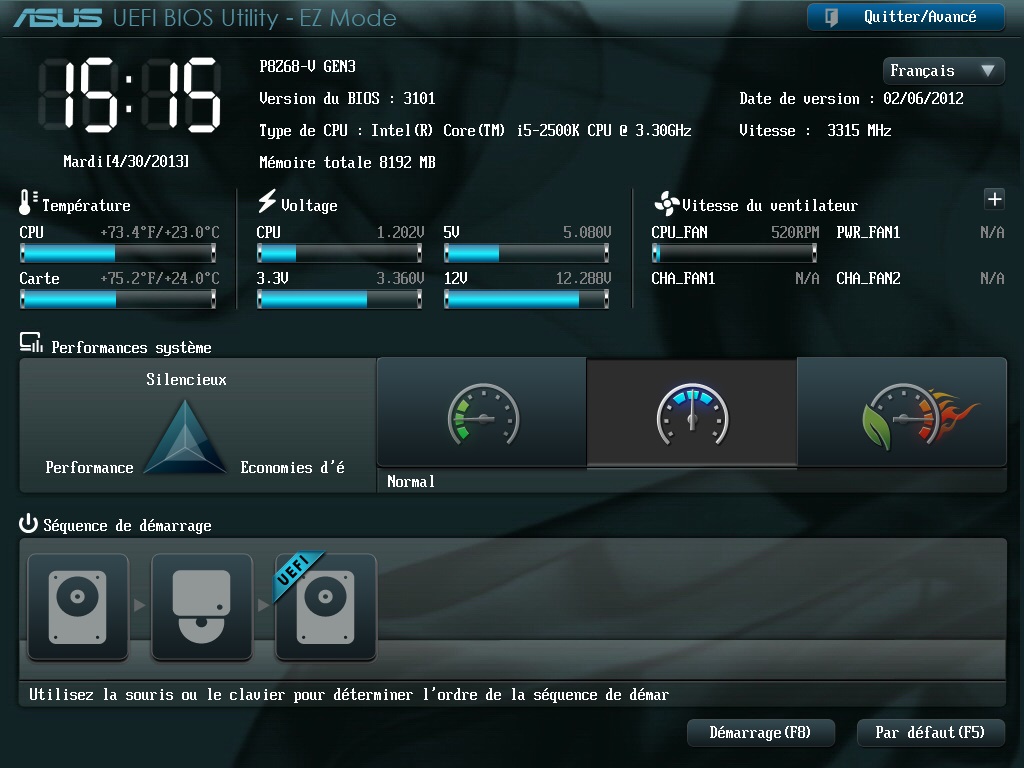Load defaults with Par défaut(F5)
This screenshot has width=1024, height=768.
coord(930,733)
